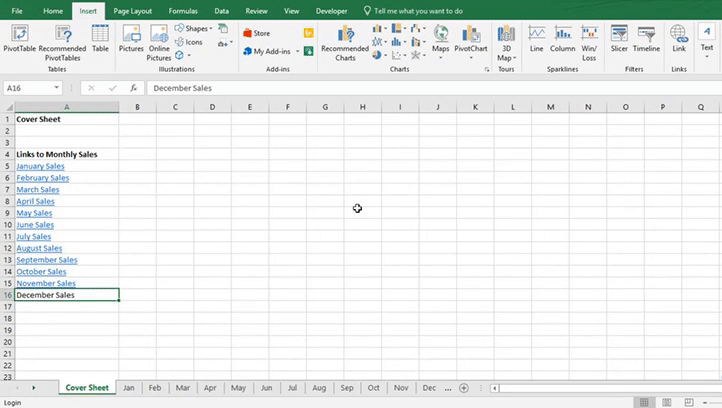Switch to the Formulas ribbon tab
Screen dimensions: 722x408
point(183,10)
